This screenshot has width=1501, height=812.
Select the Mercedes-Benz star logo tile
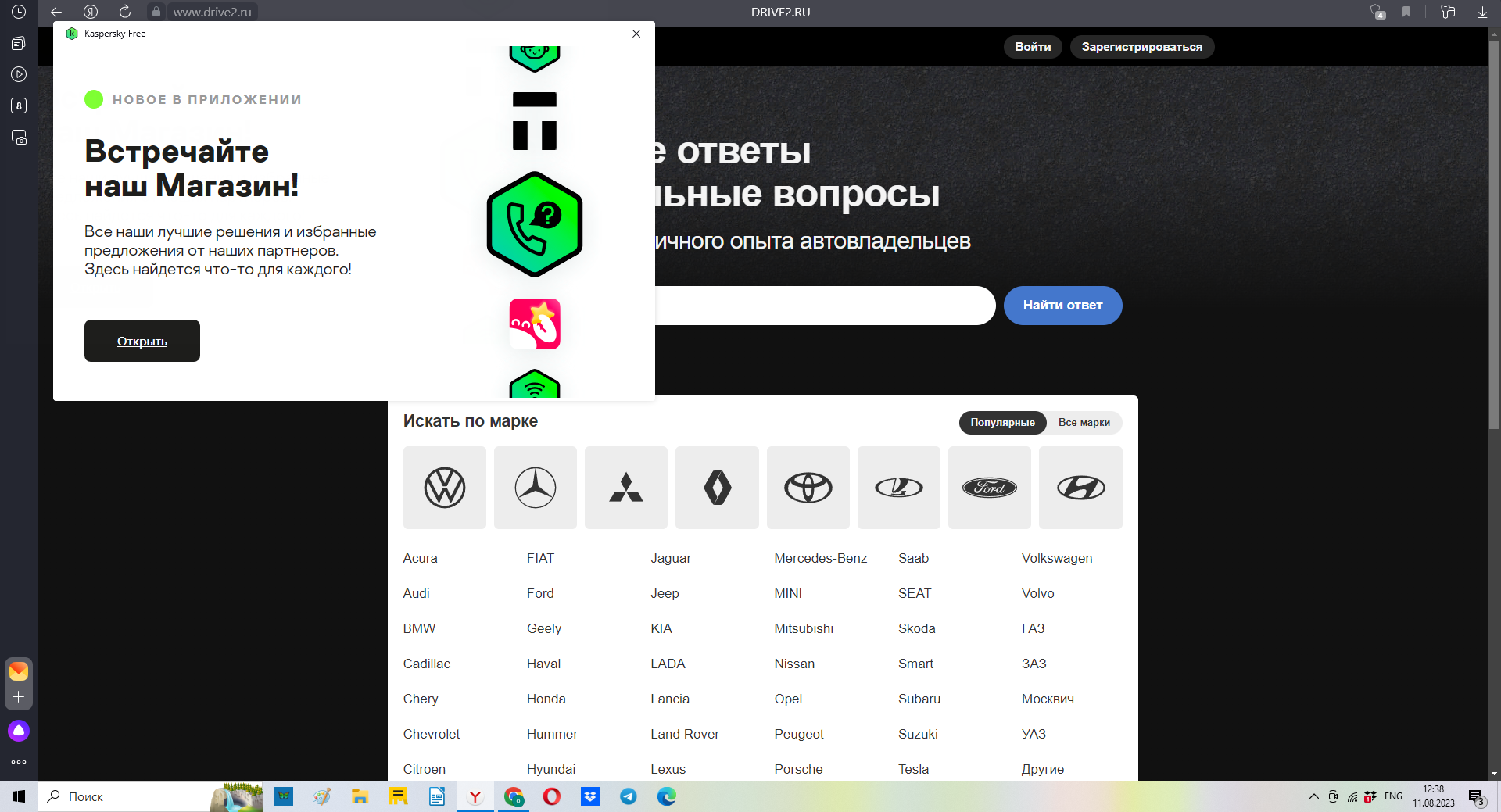536,488
